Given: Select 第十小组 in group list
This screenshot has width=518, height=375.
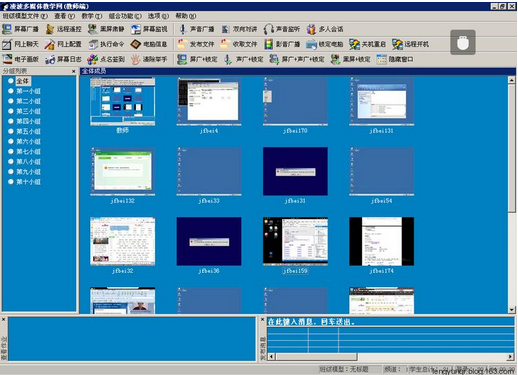Looking at the screenshot, I should (24, 182).
